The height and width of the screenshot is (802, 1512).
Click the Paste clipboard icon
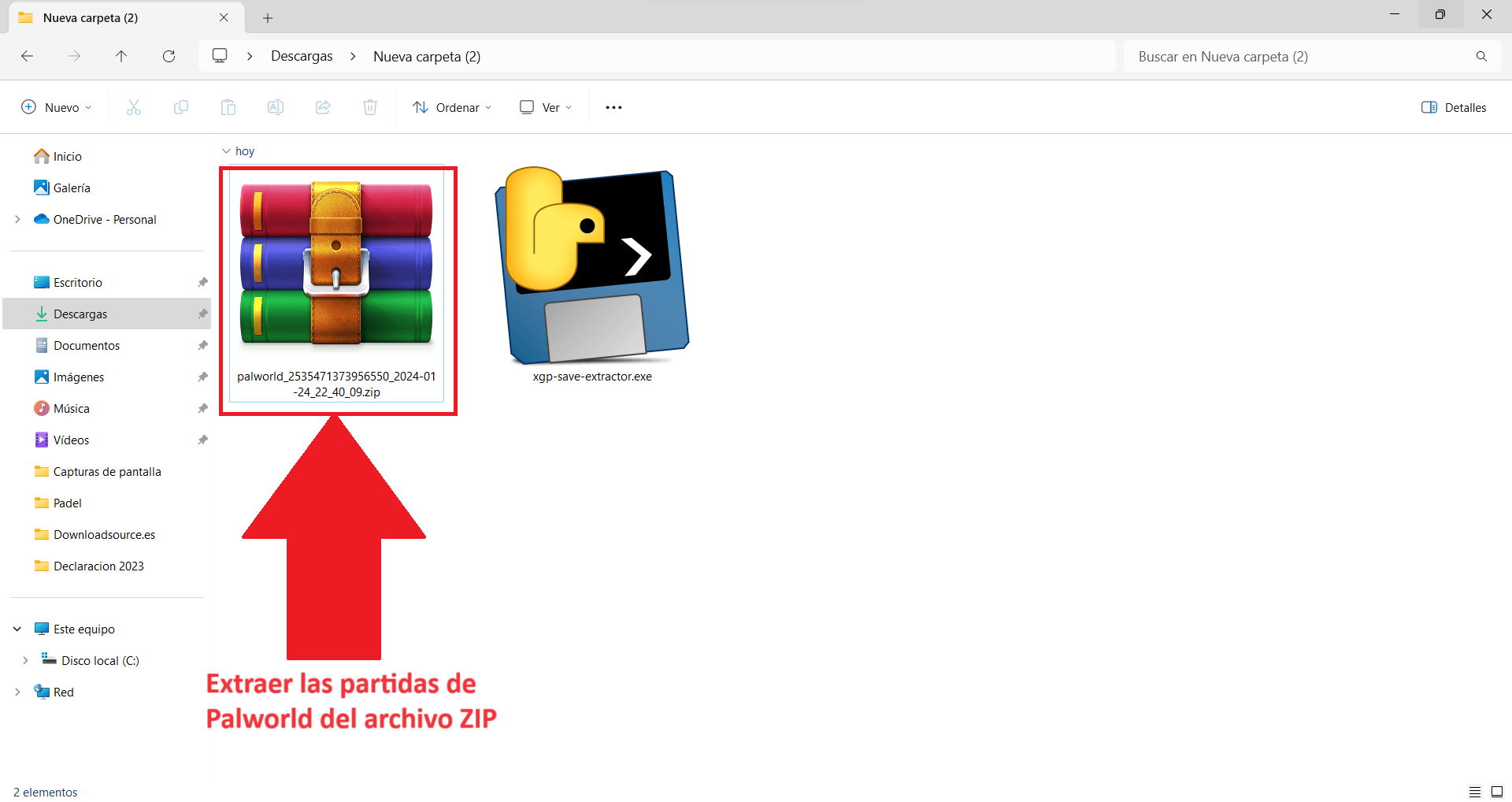point(228,107)
